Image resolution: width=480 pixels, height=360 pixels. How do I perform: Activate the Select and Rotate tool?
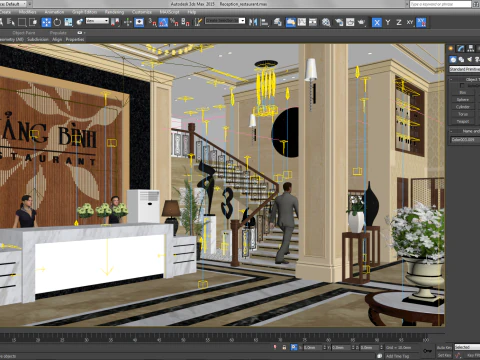(x=57, y=22)
